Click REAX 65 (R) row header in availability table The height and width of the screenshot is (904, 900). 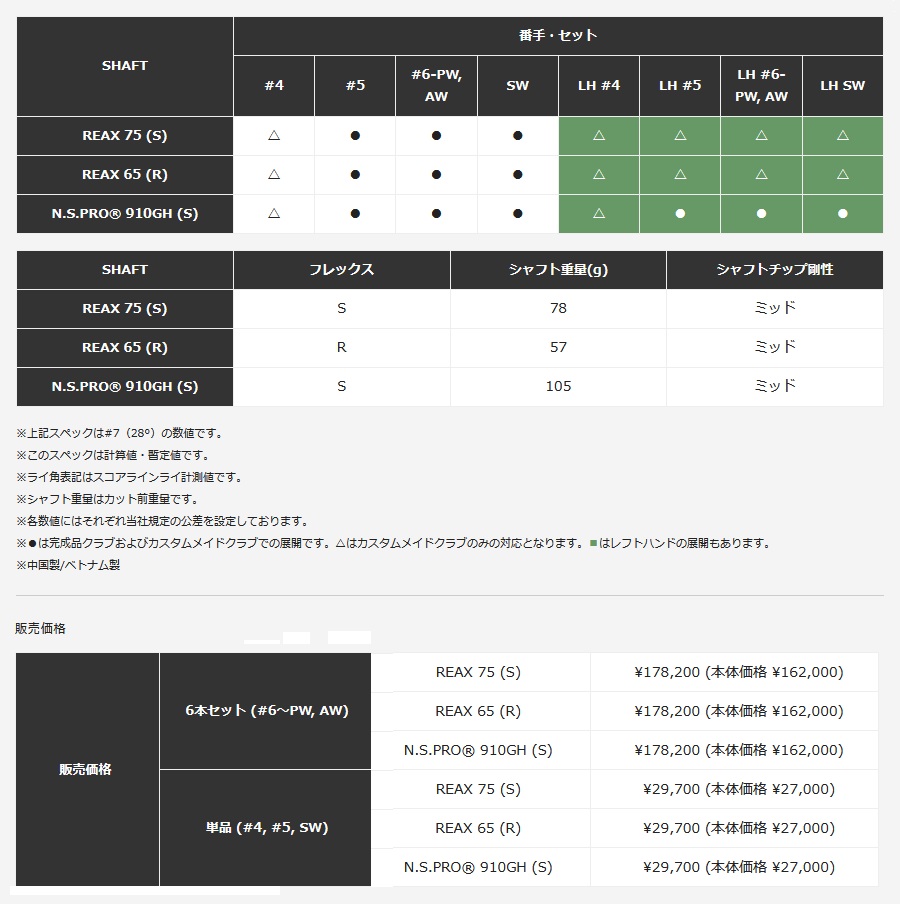(125, 175)
